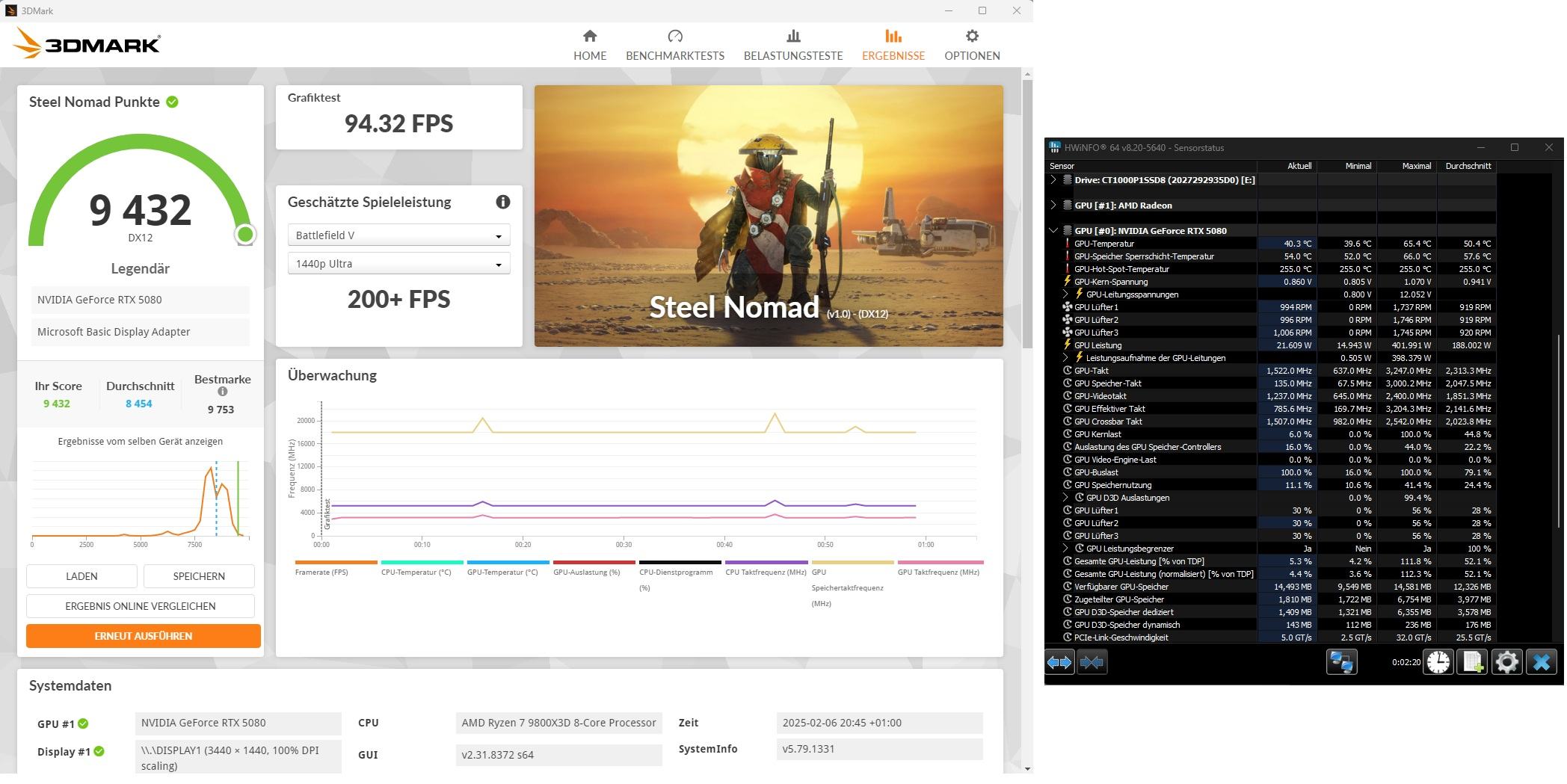Click GPU Kernlast row icon

point(1067,434)
